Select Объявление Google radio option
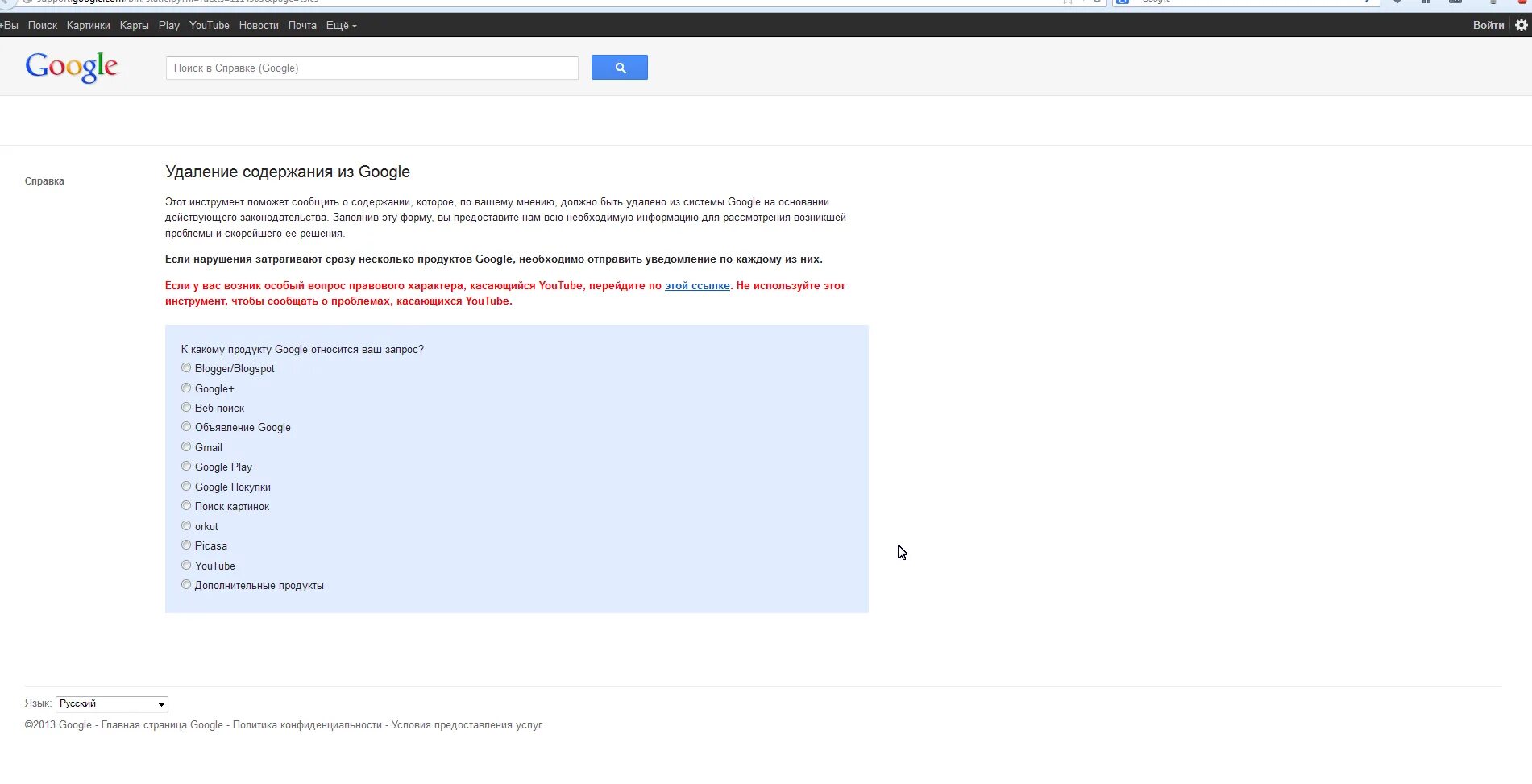Screen dimensions: 1532x784 pyautogui.click(x=186, y=427)
